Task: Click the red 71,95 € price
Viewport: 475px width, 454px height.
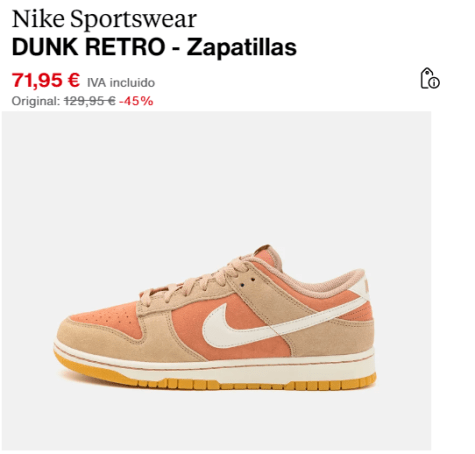Action: (46, 80)
